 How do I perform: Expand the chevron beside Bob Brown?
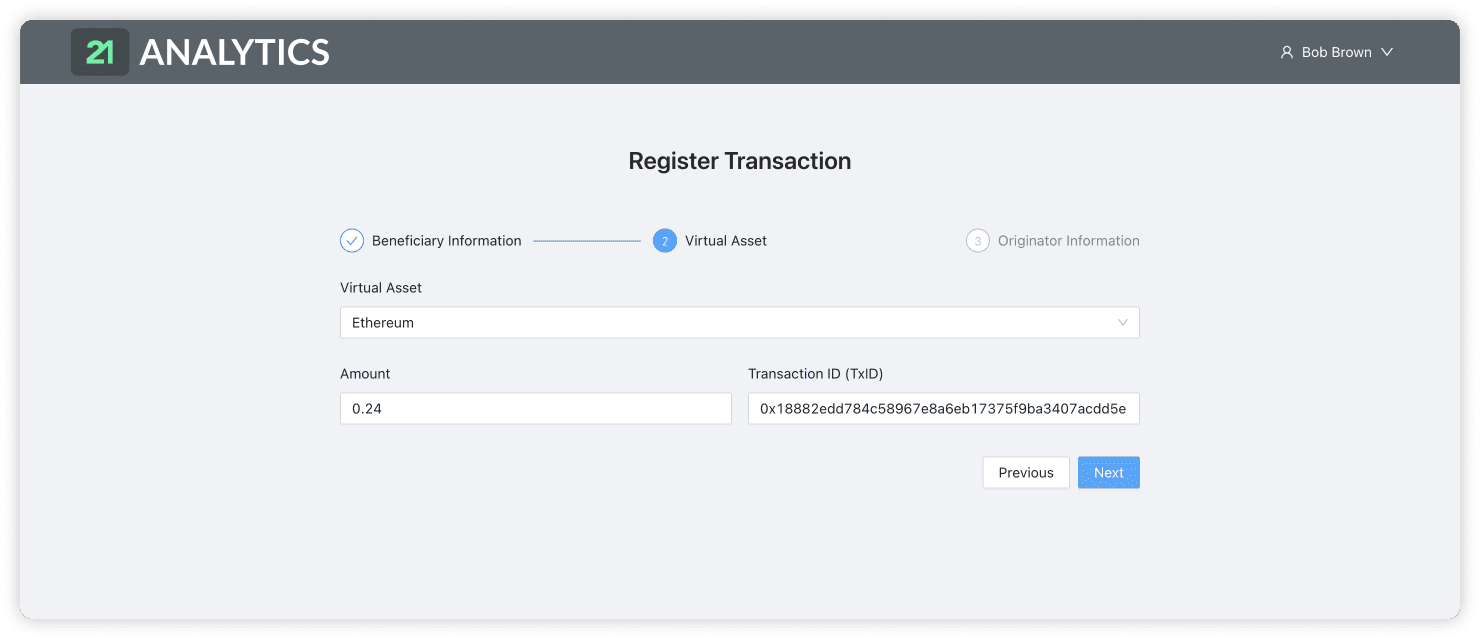(1387, 52)
